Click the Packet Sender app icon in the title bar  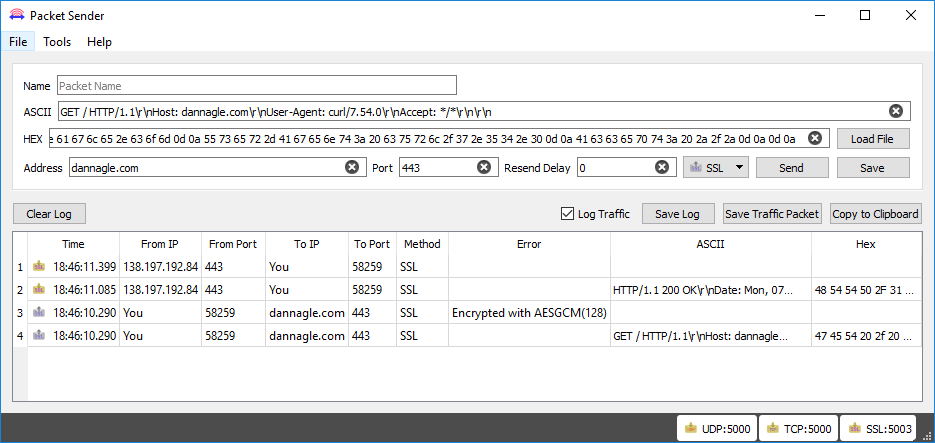coord(16,15)
